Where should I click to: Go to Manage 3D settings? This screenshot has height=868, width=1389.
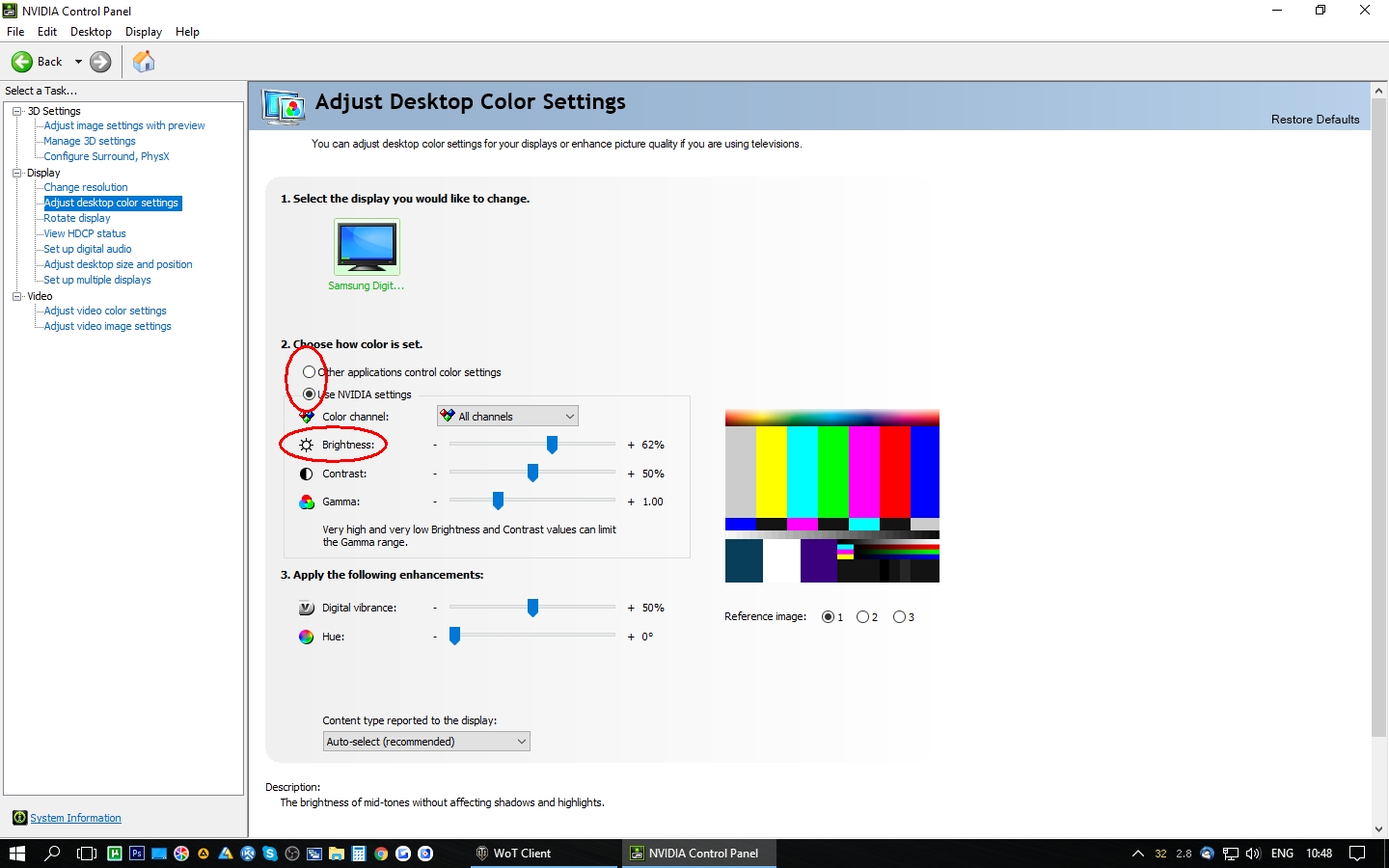point(90,141)
